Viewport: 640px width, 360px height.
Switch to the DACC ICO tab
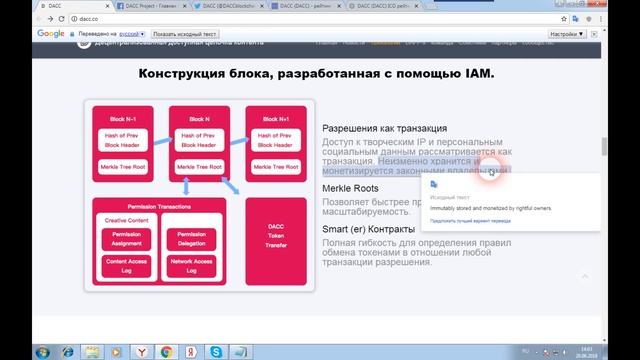[x=382, y=6]
